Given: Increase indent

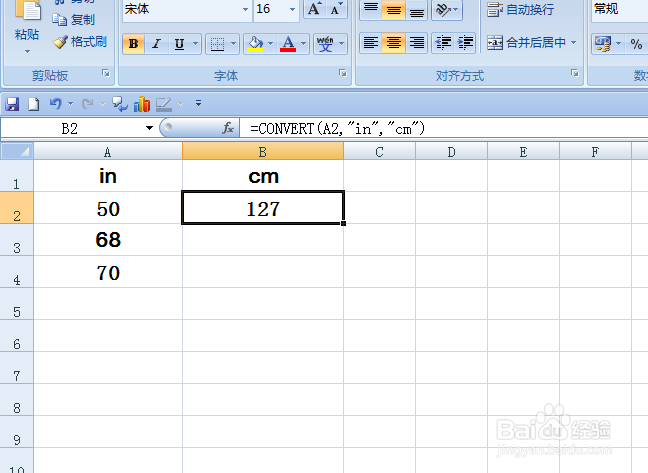Looking at the screenshot, I should click(466, 43).
